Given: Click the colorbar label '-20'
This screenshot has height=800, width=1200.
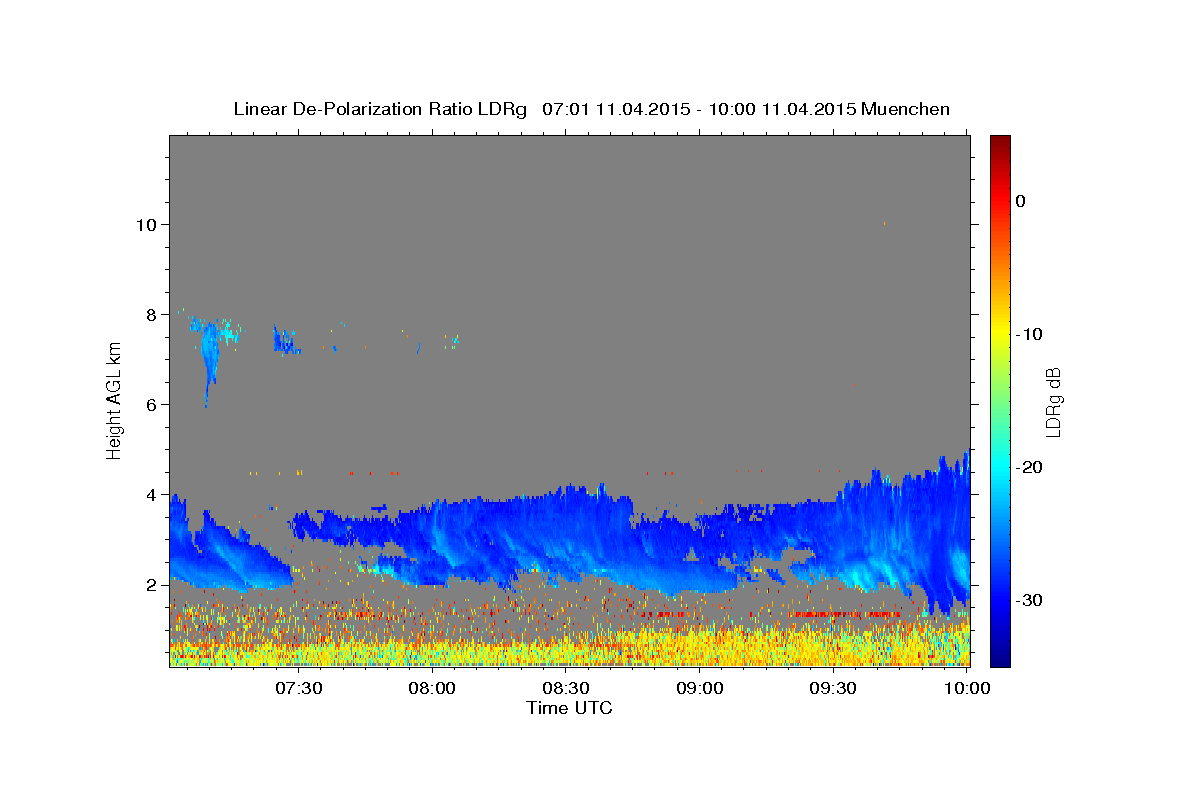Looking at the screenshot, I should pyautogui.click(x=1031, y=467).
